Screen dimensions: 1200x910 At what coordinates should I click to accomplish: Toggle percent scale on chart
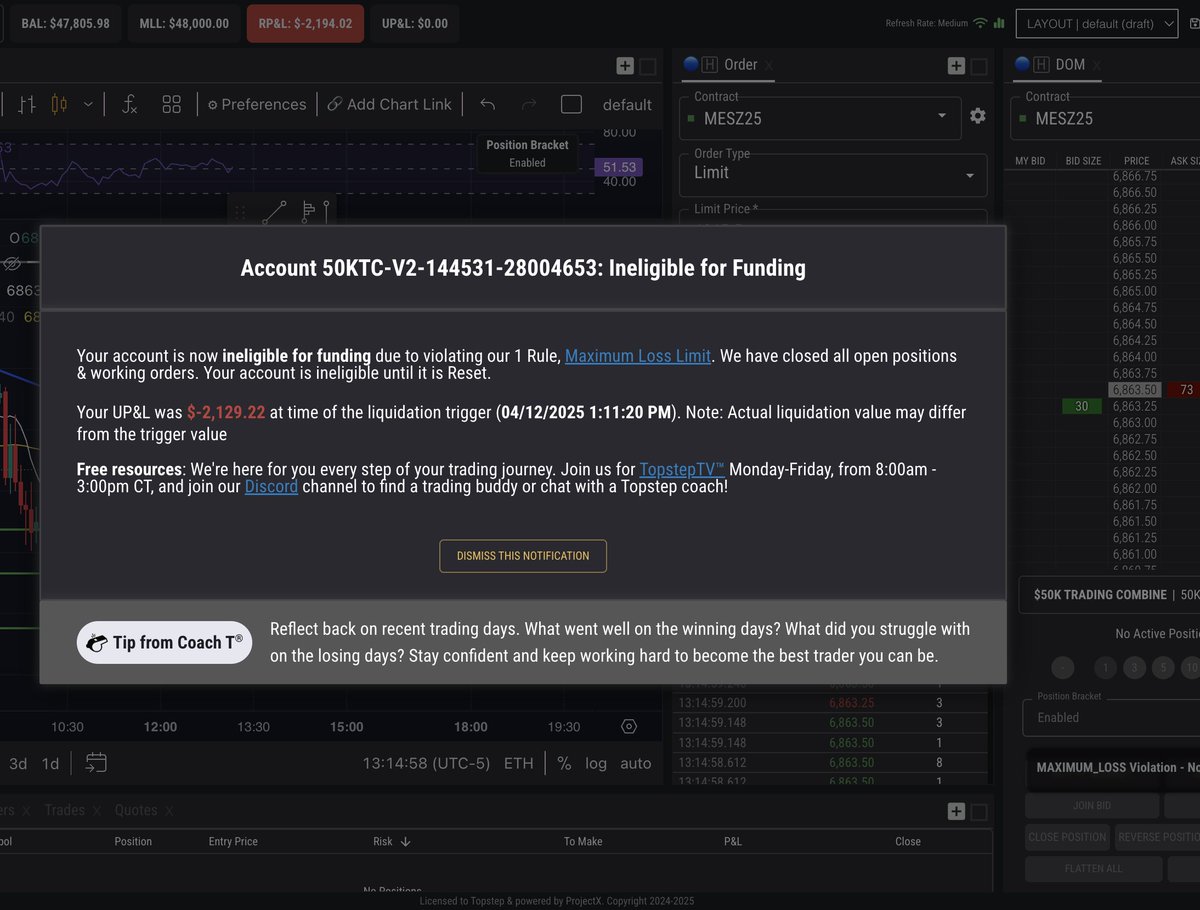point(564,764)
